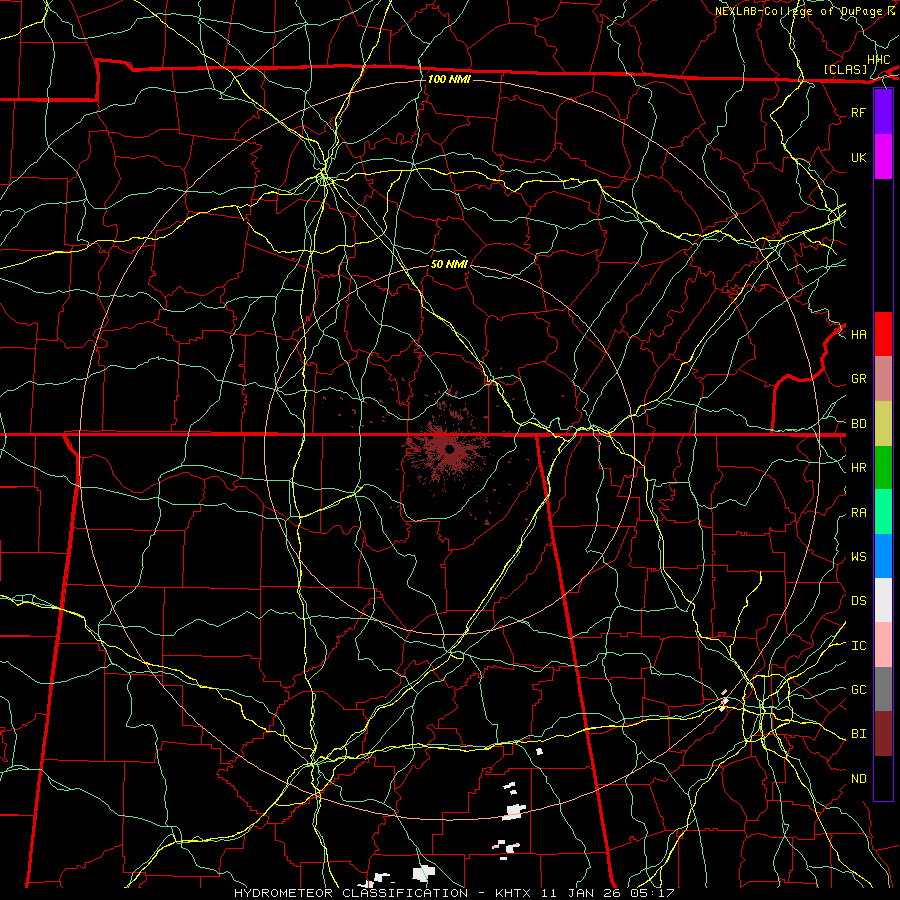Click the magenta UK color swatch
Viewport: 900px width, 900px height.
click(883, 157)
